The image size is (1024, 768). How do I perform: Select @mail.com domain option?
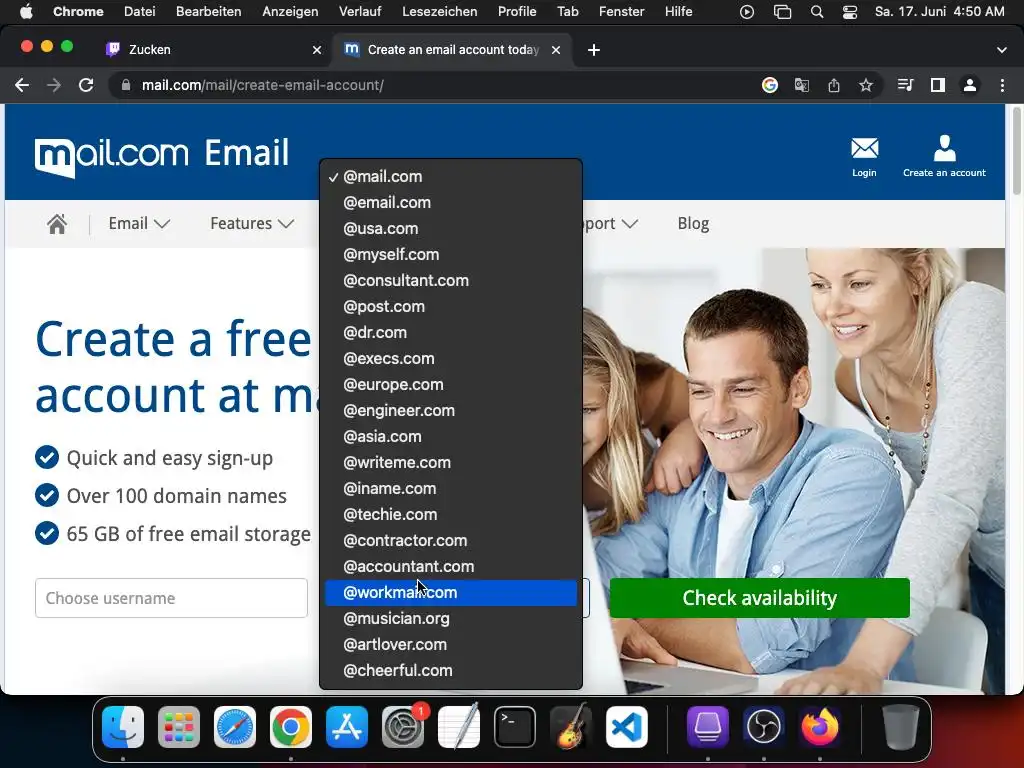[451, 176]
